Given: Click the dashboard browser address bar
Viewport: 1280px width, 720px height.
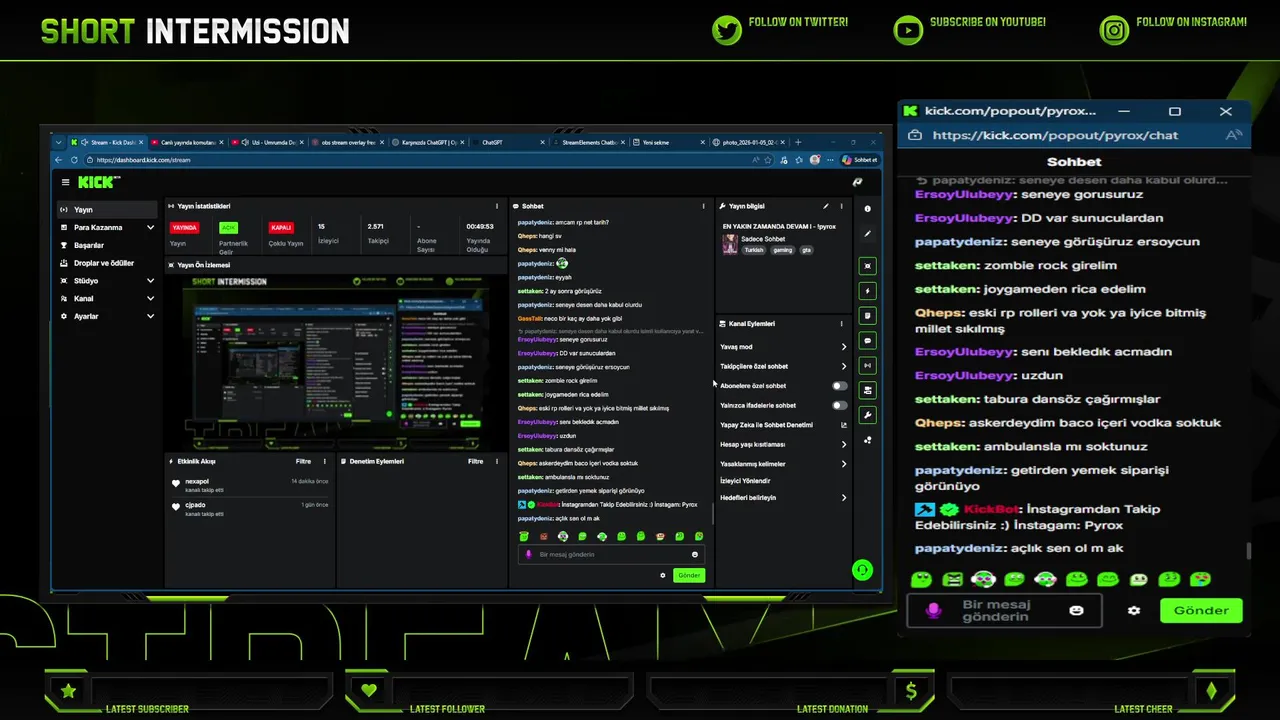Looking at the screenshot, I should 430,160.
